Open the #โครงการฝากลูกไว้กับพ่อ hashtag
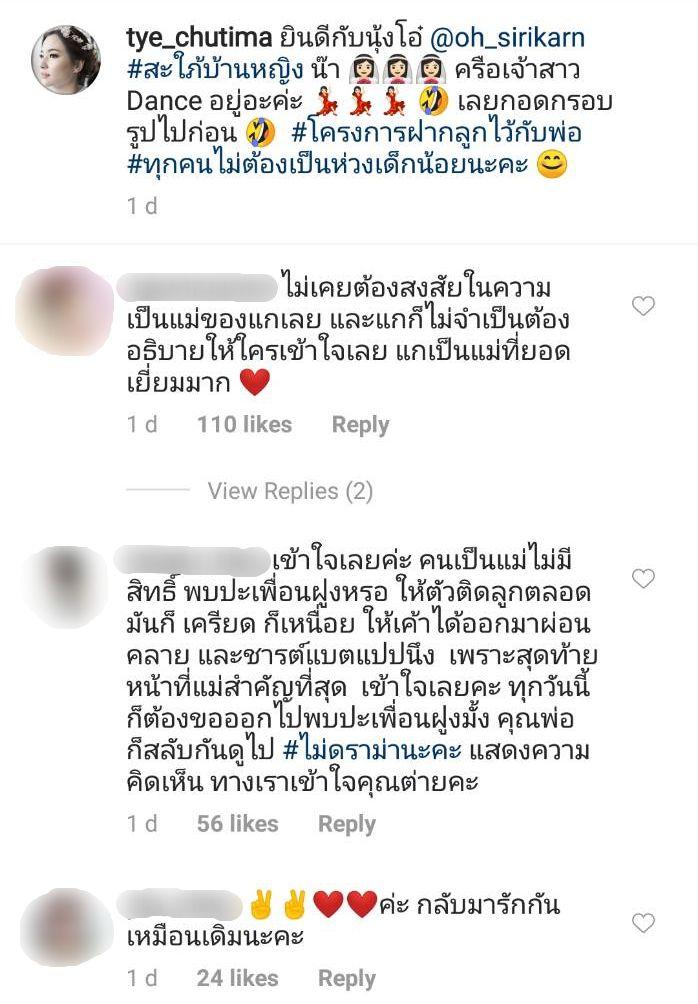This screenshot has width=698, height=1004. click(436, 133)
